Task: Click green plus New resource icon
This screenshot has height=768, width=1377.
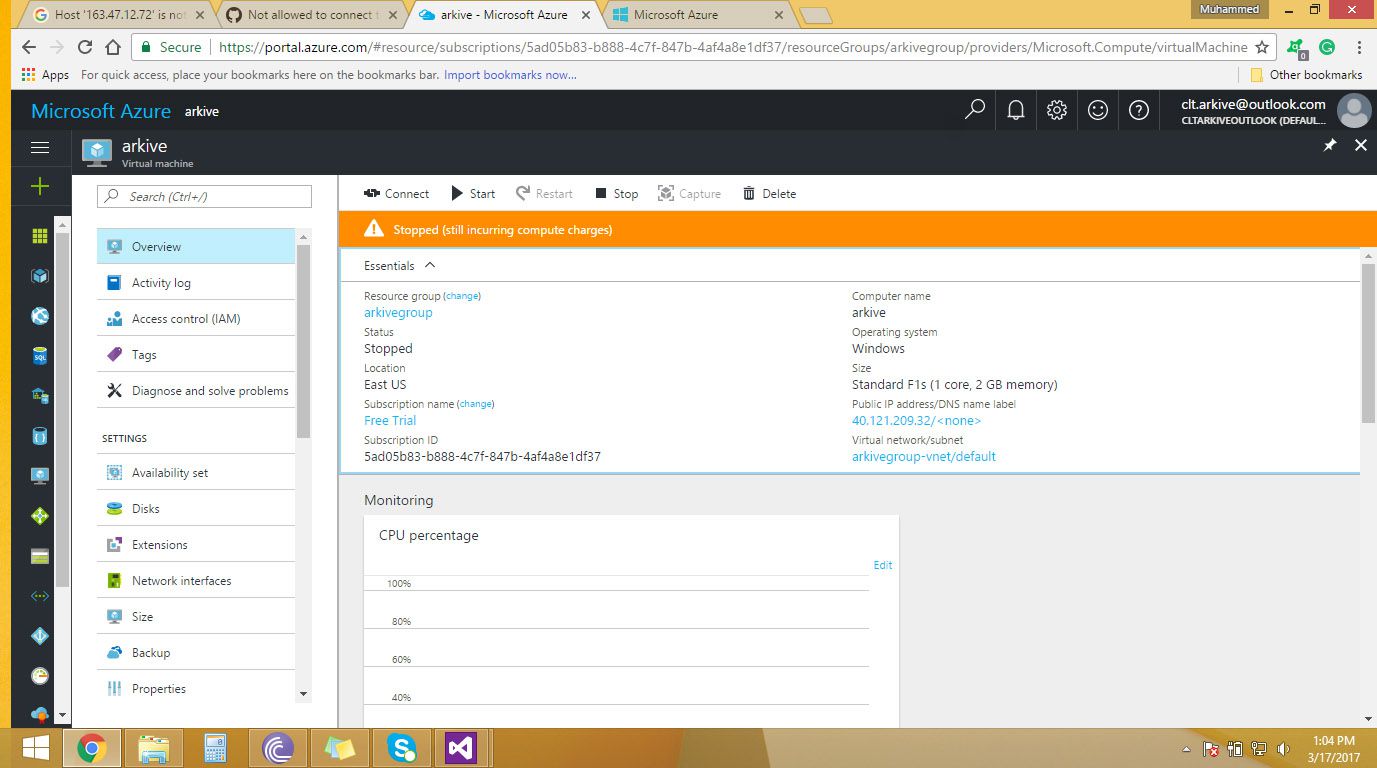Action: [40, 187]
